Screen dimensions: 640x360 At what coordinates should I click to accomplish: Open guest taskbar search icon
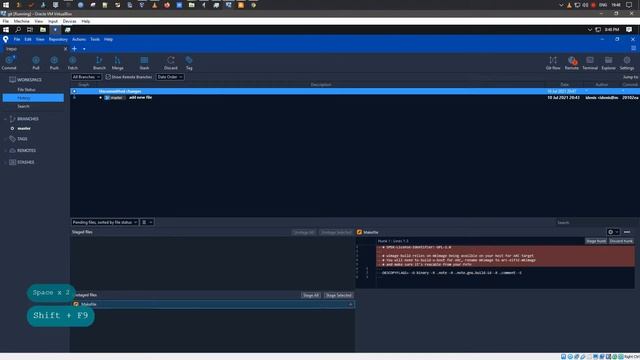point(18,30)
